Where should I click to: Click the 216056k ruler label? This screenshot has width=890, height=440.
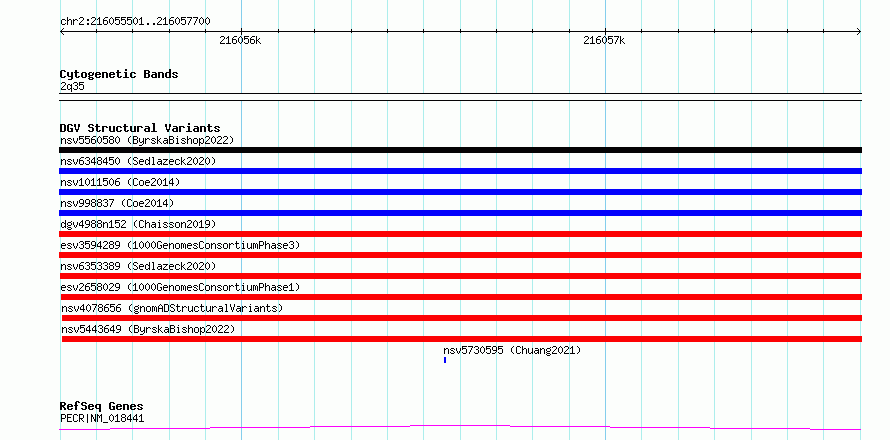click(x=240, y=40)
